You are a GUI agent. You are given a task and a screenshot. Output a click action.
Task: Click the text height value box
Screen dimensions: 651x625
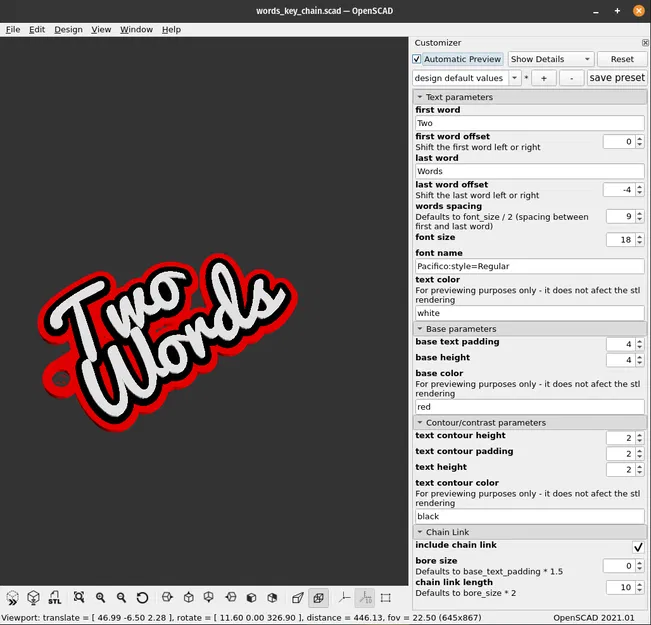point(620,469)
